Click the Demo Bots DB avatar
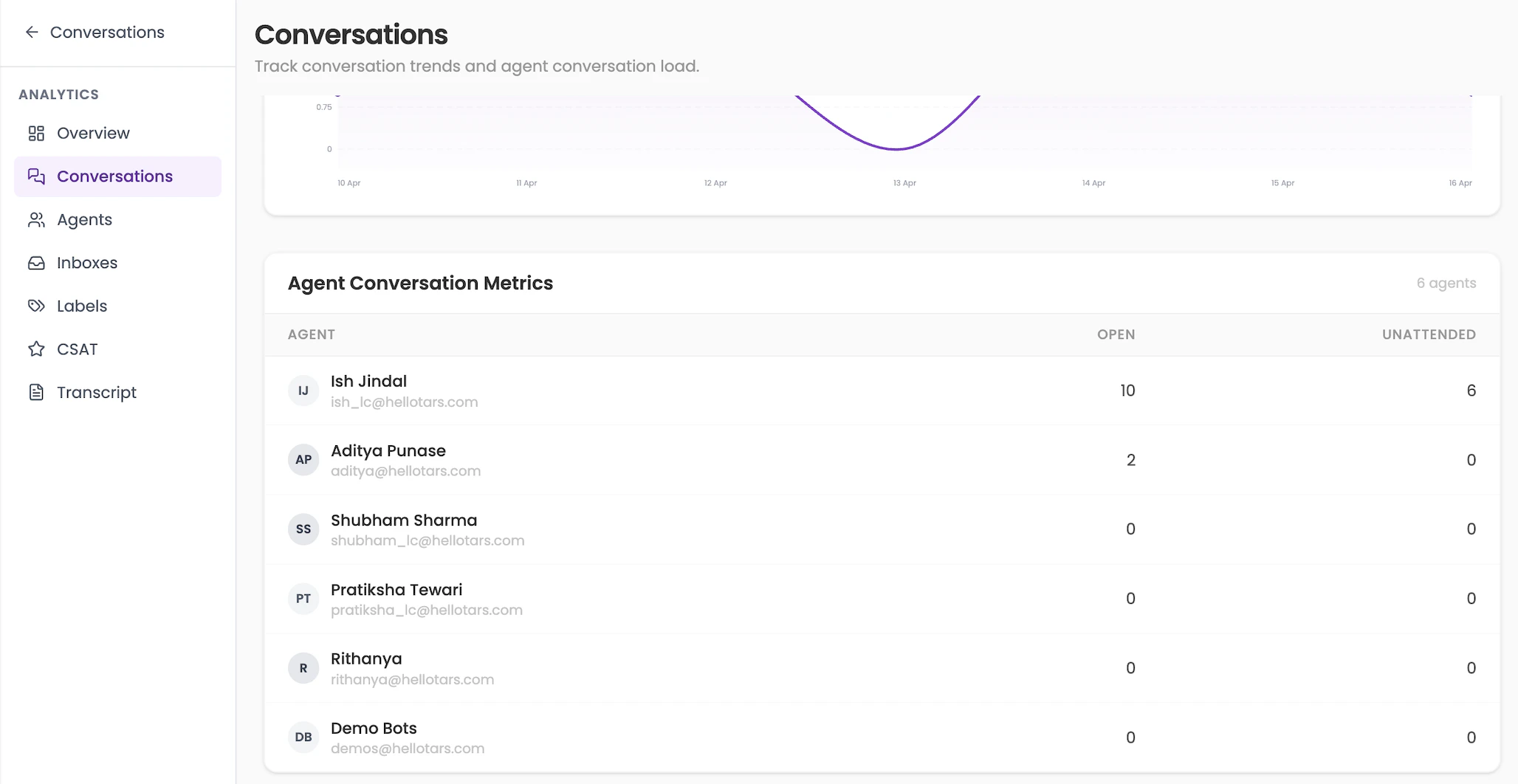 coord(303,737)
